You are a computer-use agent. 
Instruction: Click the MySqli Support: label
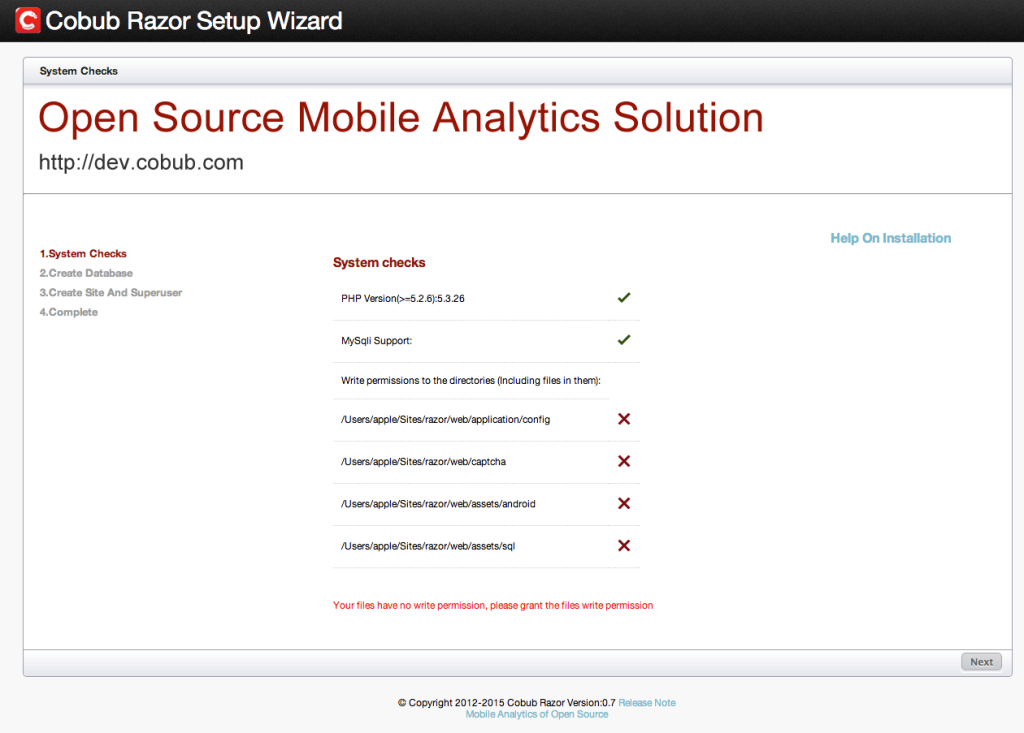coord(376,341)
